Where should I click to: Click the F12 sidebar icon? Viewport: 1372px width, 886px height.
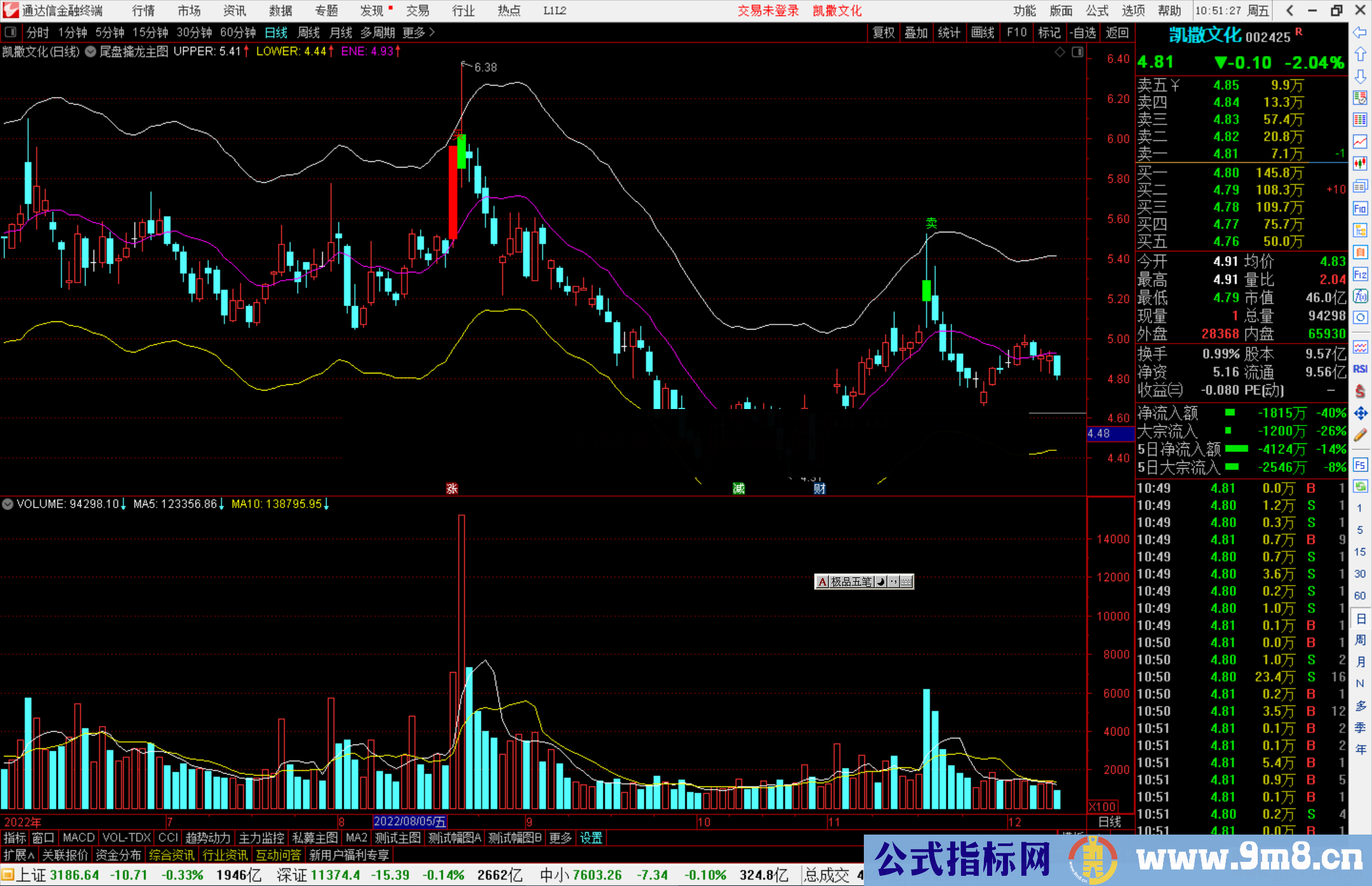tap(1360, 274)
